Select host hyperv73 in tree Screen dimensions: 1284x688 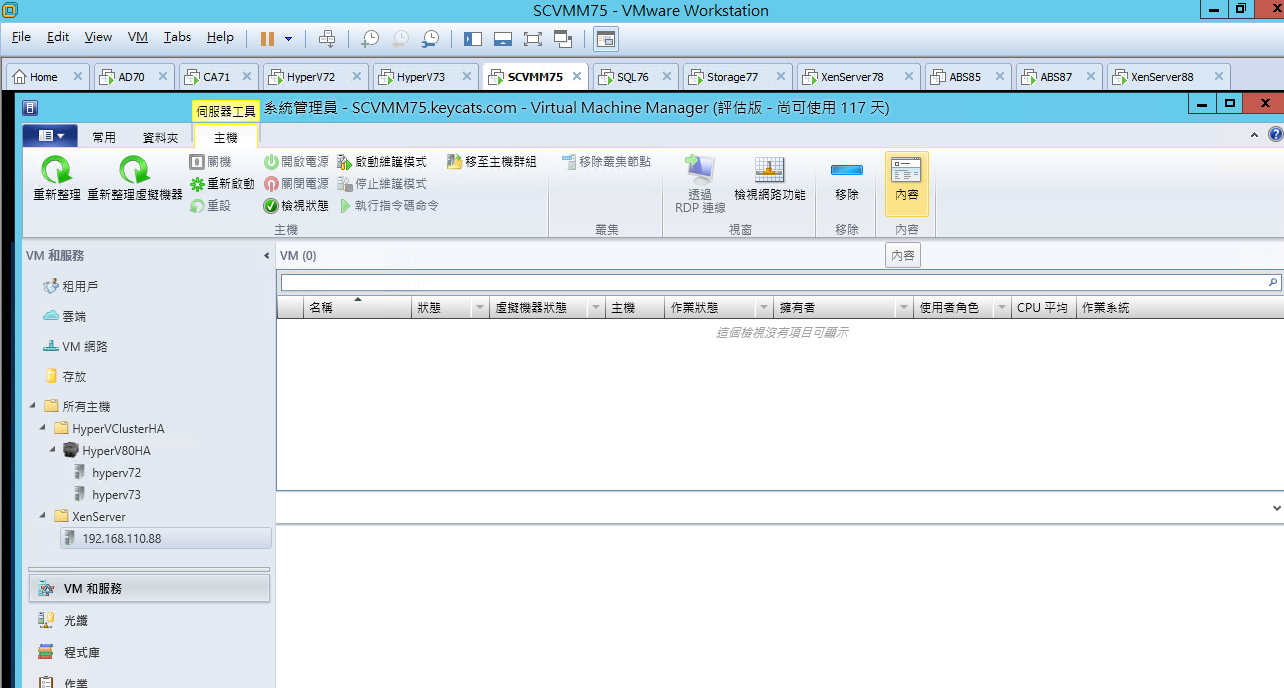click(116, 494)
